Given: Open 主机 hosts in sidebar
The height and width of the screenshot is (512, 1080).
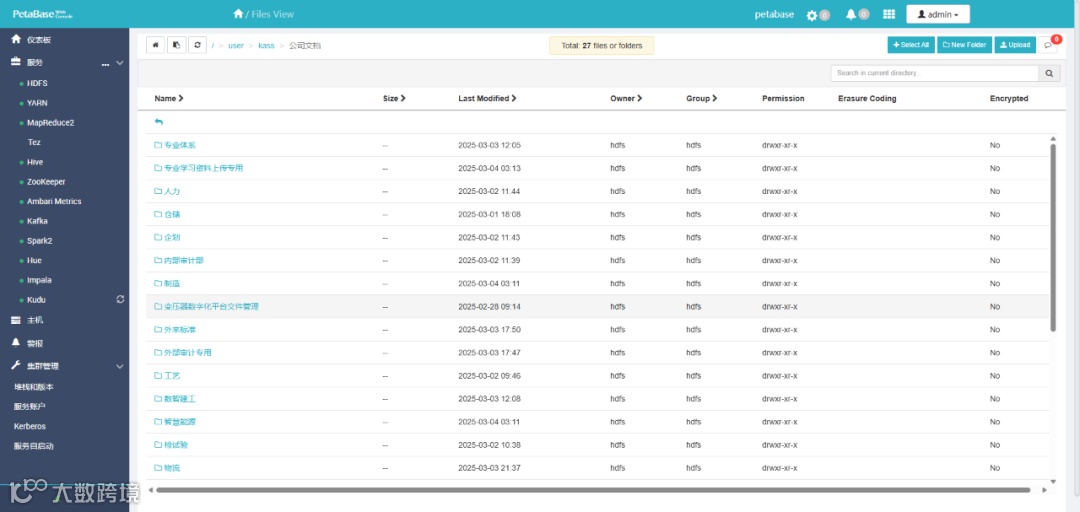Looking at the screenshot, I should tap(35, 320).
